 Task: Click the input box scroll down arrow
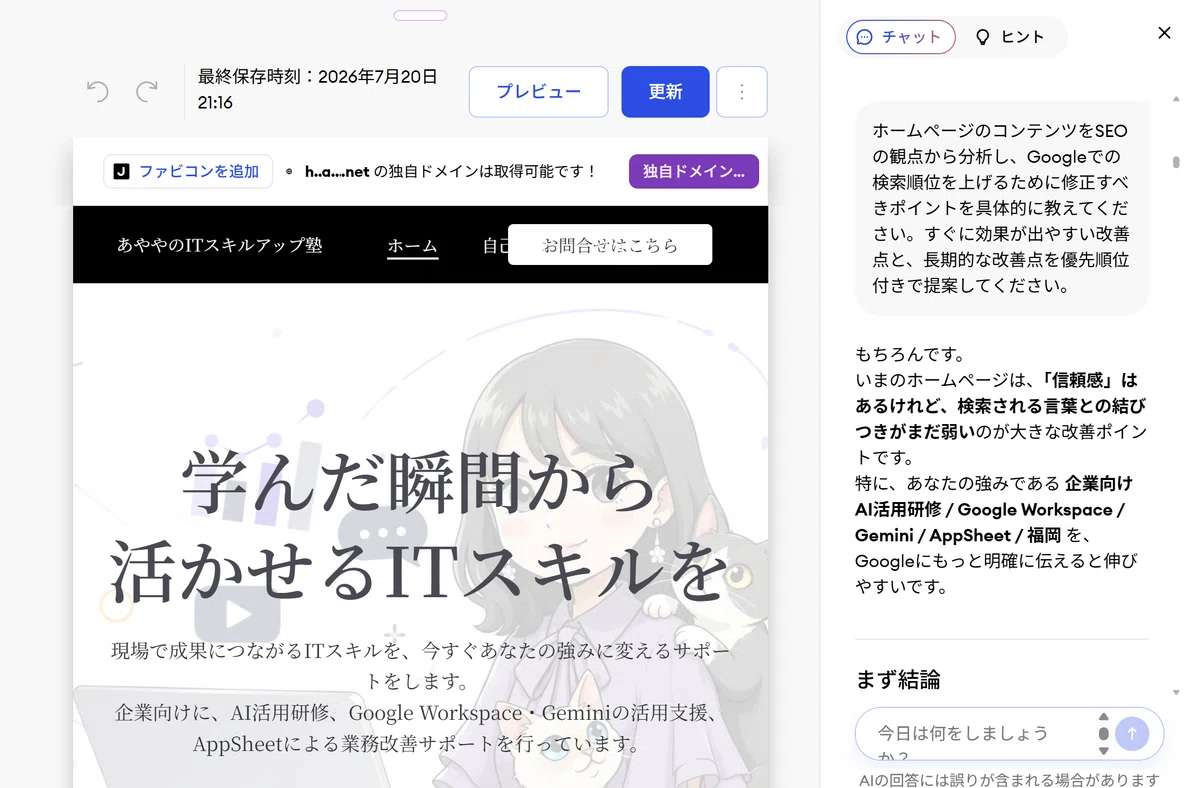tap(1103, 750)
